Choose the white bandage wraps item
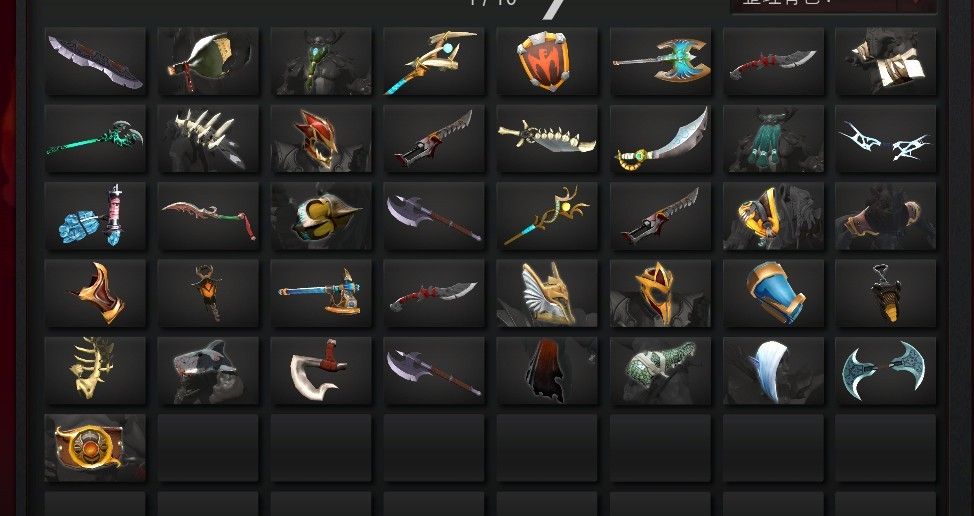The height and width of the screenshot is (516, 974). point(886,61)
